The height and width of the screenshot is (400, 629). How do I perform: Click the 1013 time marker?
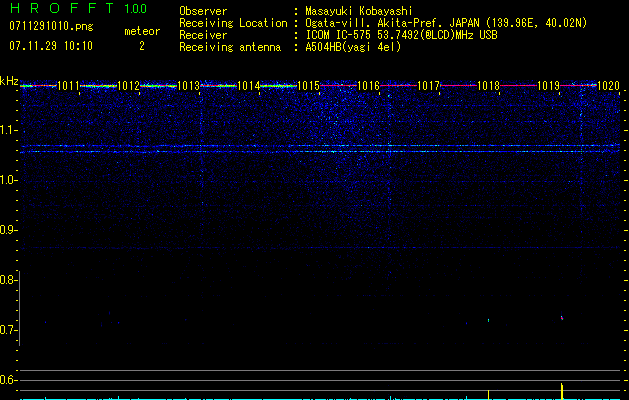point(188,85)
